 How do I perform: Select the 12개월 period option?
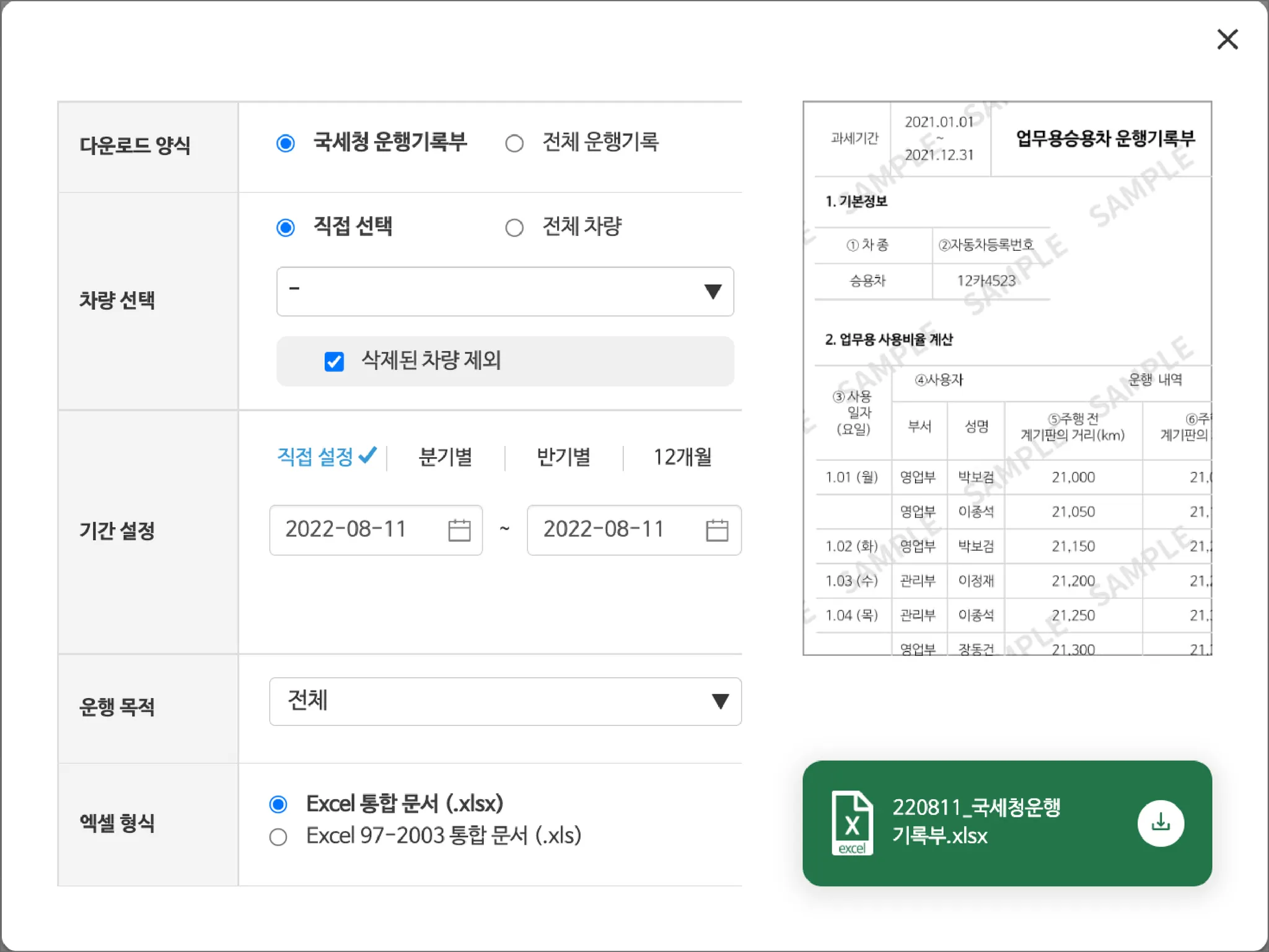click(x=682, y=457)
